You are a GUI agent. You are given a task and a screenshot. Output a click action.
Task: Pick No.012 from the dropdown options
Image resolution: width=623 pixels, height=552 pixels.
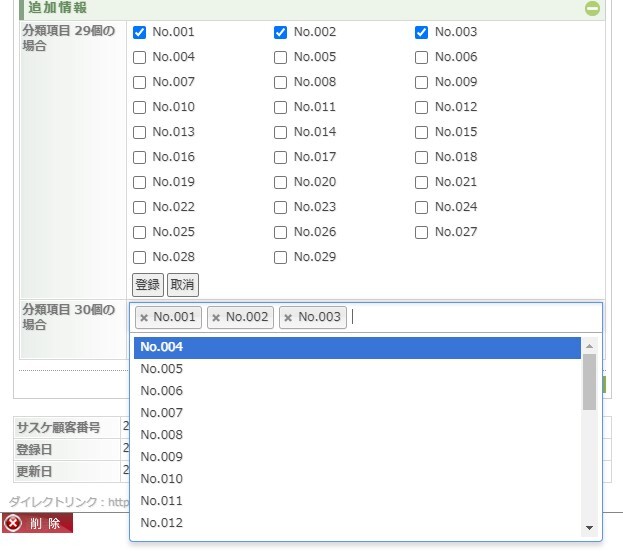tap(355, 523)
